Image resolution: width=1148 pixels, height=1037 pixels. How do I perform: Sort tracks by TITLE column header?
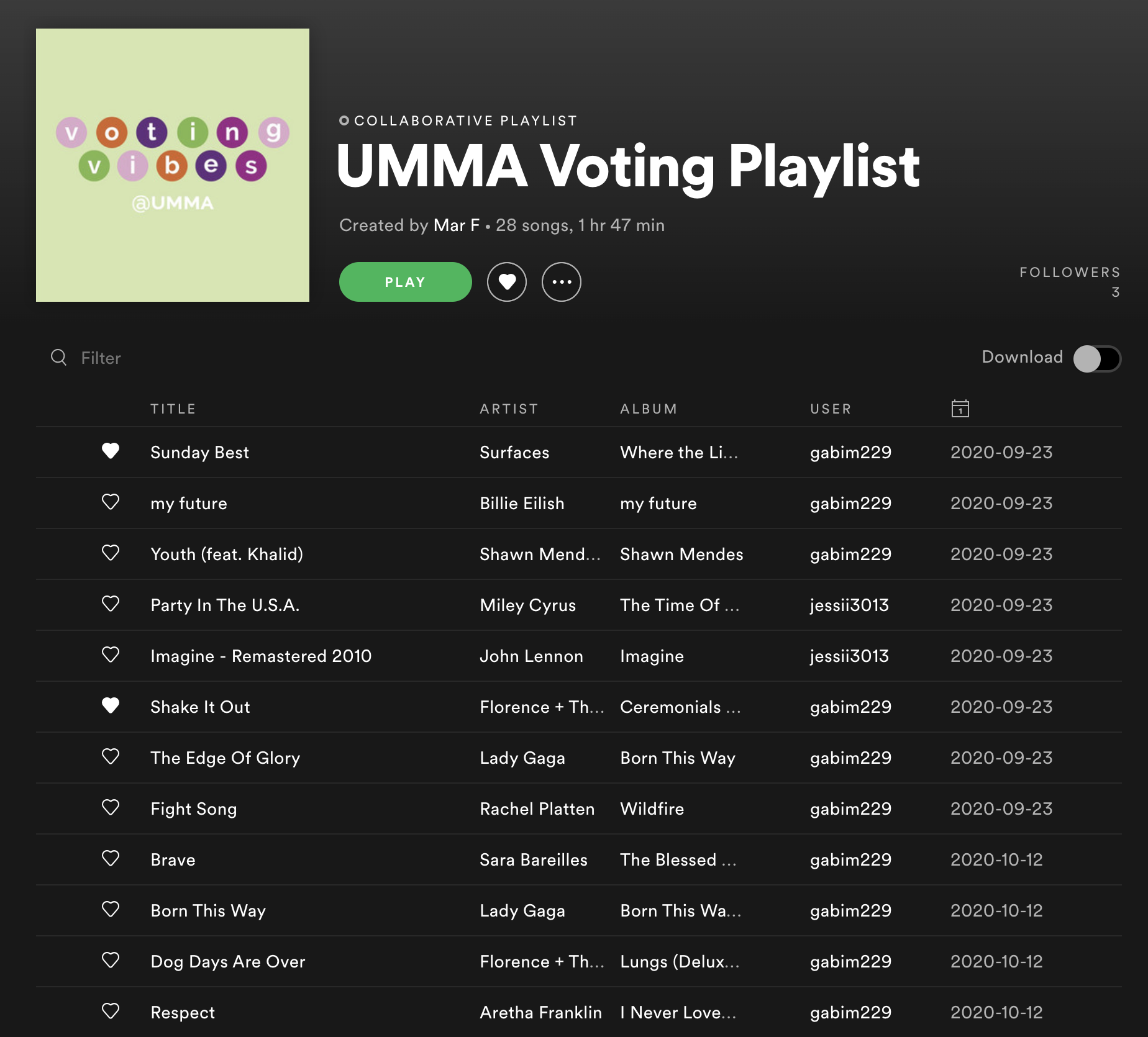point(173,409)
